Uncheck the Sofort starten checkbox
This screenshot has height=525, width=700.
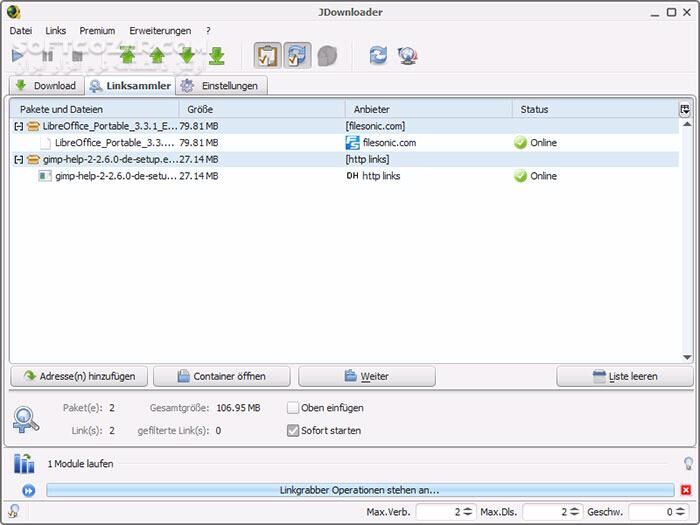pos(293,430)
